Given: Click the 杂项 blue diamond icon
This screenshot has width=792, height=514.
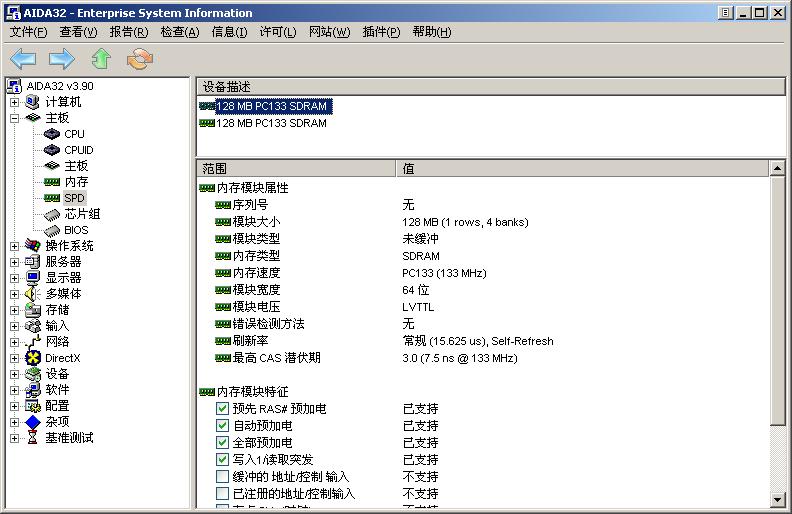Looking at the screenshot, I should click(x=32, y=422).
